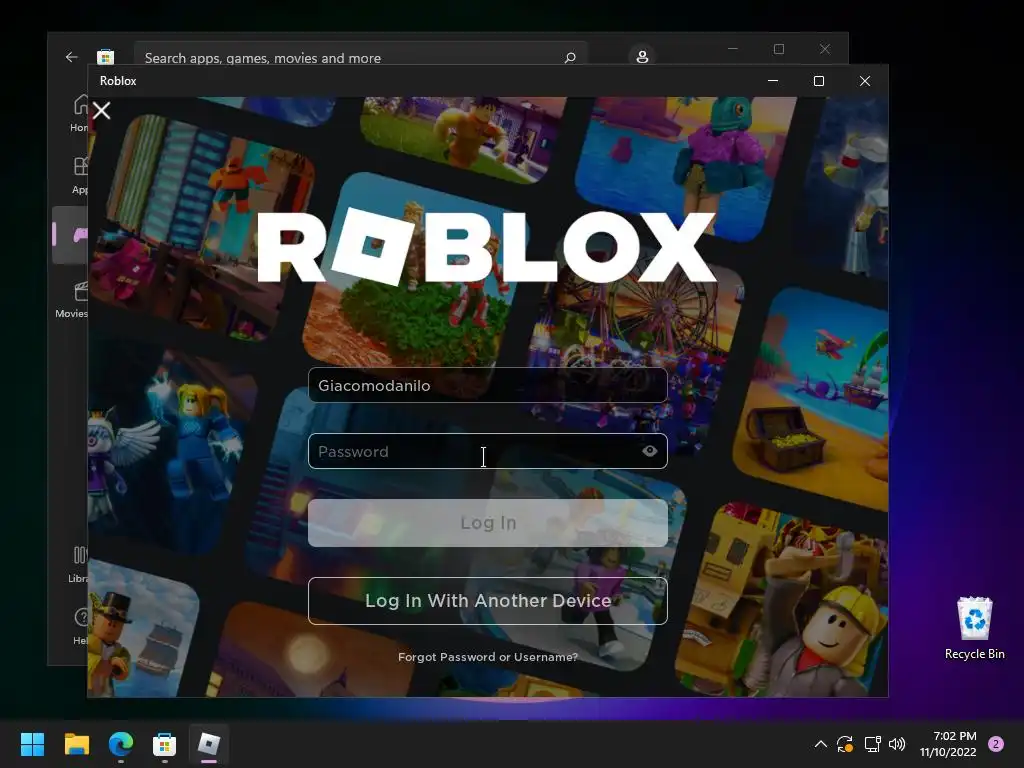Minimize the Roblox window
The height and width of the screenshot is (768, 1024).
(773, 81)
